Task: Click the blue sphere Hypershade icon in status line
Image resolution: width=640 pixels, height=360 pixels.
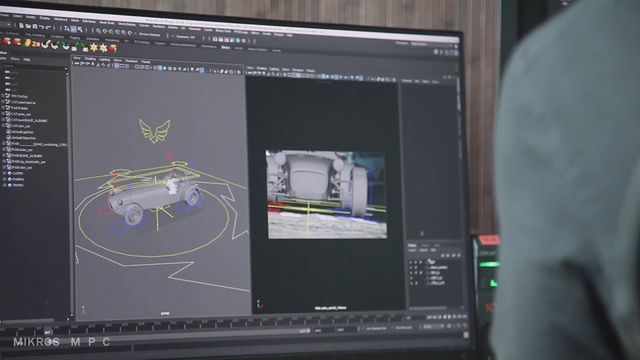Action: [x=238, y=40]
